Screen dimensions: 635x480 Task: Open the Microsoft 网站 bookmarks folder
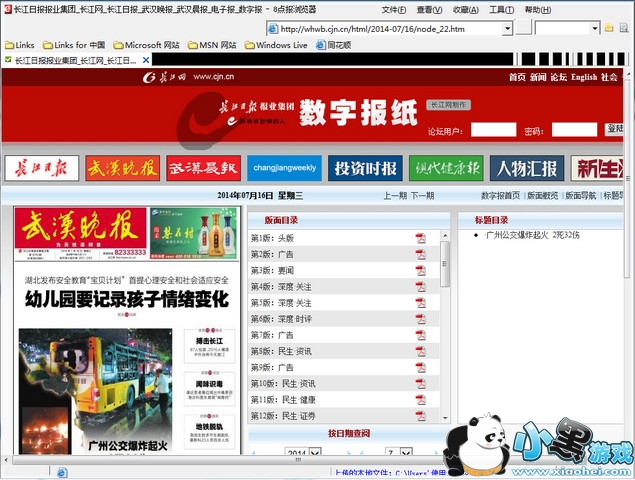click(x=146, y=45)
